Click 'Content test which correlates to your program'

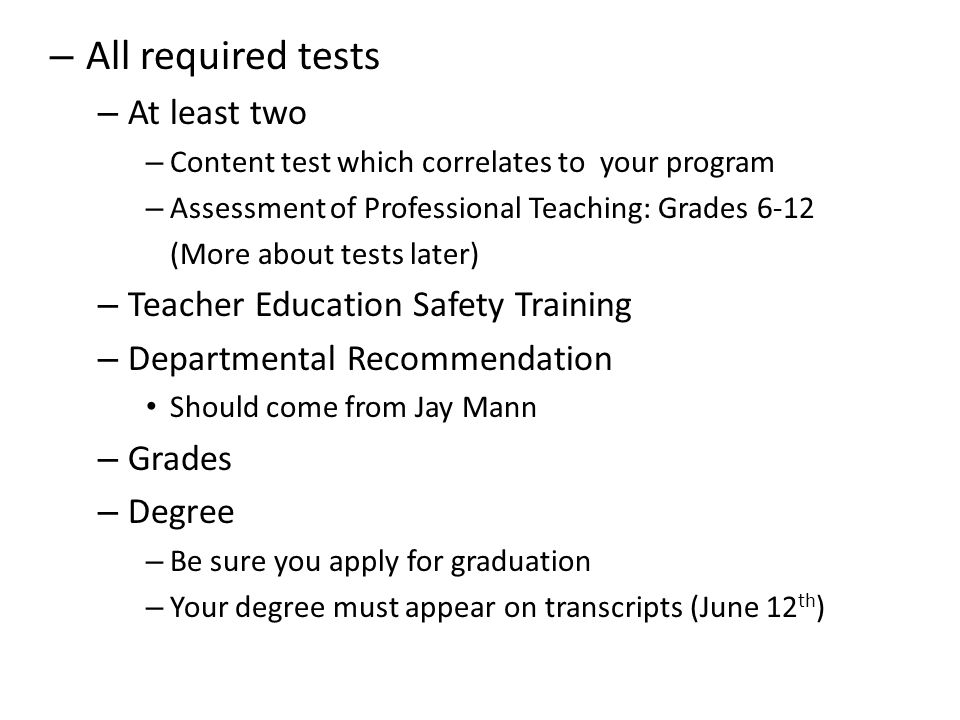click(x=472, y=163)
